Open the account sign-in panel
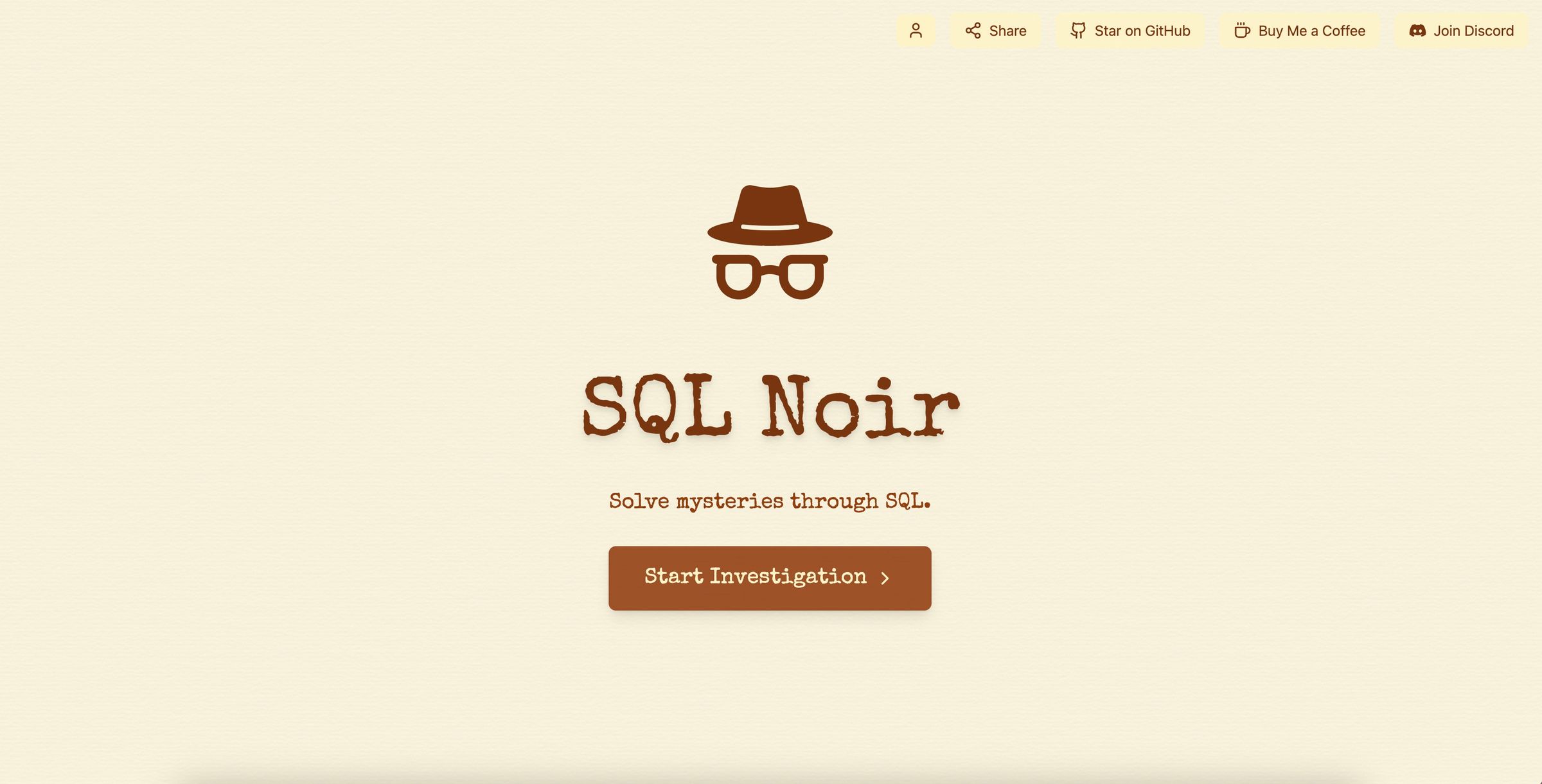1542x784 pixels. [916, 30]
